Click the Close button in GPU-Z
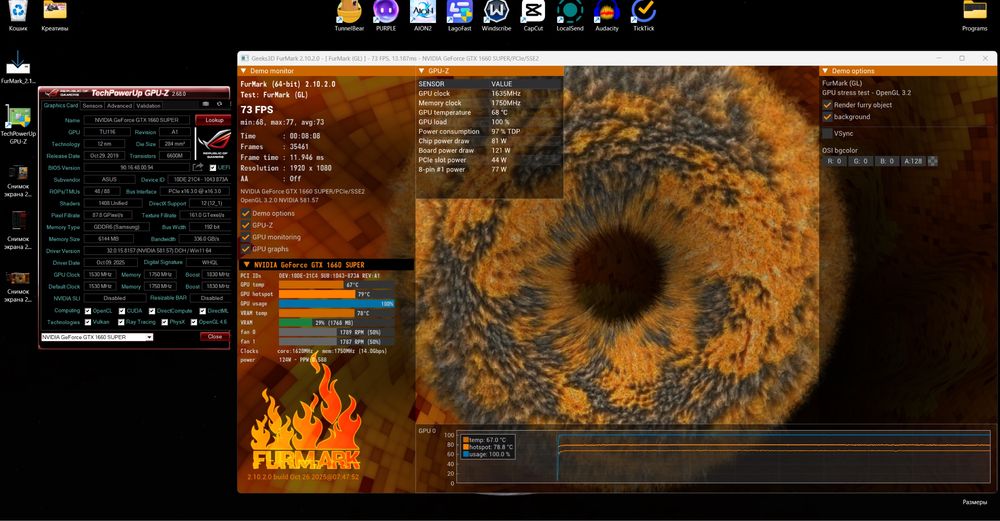The height and width of the screenshot is (521, 1000). (215, 337)
